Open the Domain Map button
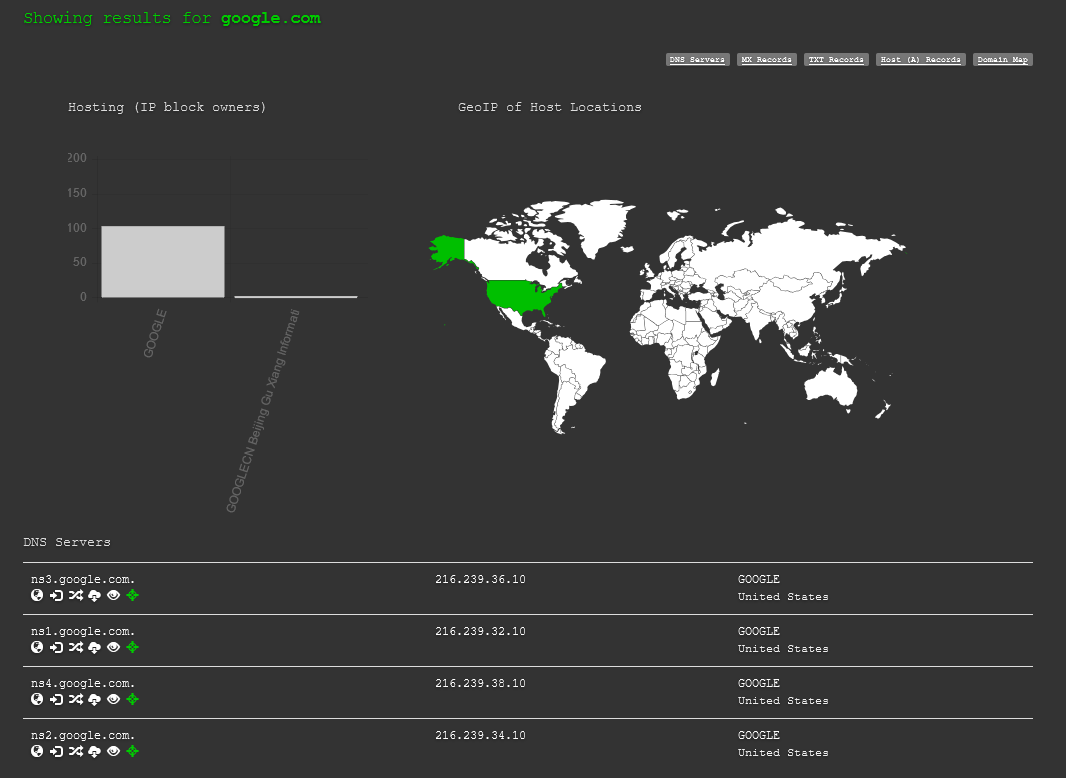Image resolution: width=1066 pixels, height=778 pixels. click(x=1003, y=60)
